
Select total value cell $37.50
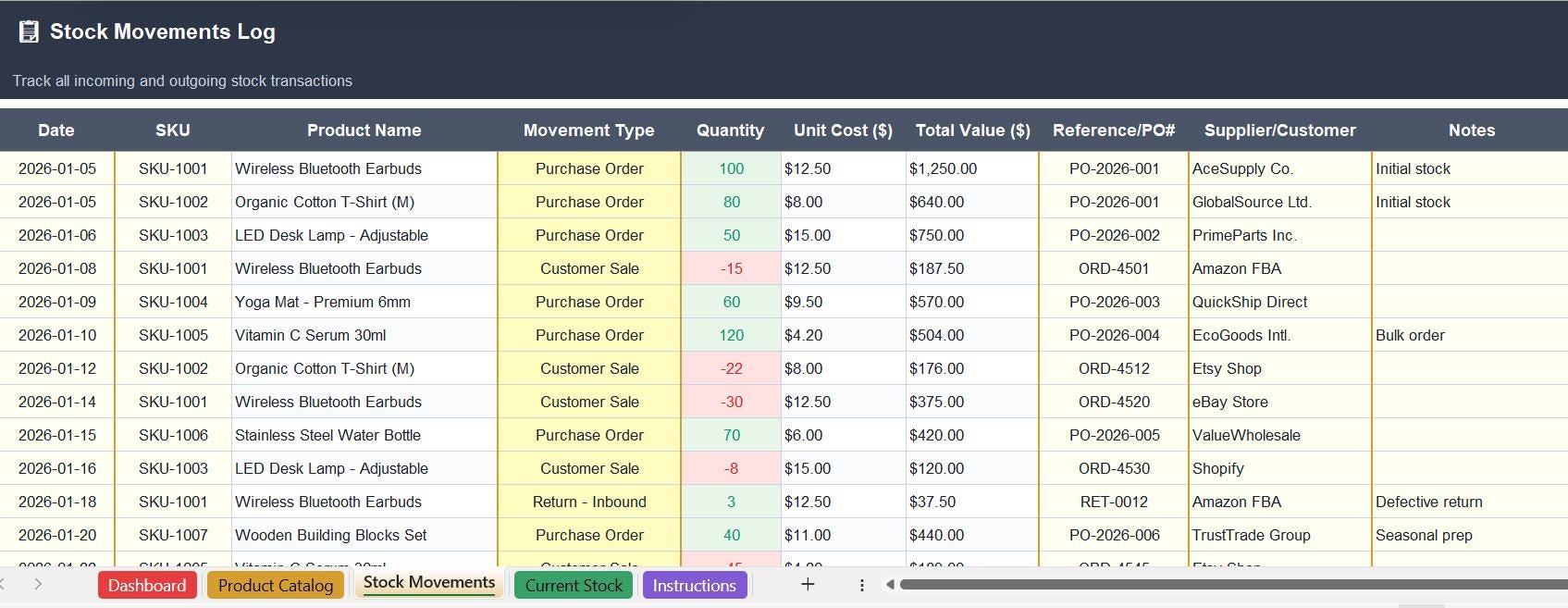pyautogui.click(x=973, y=502)
